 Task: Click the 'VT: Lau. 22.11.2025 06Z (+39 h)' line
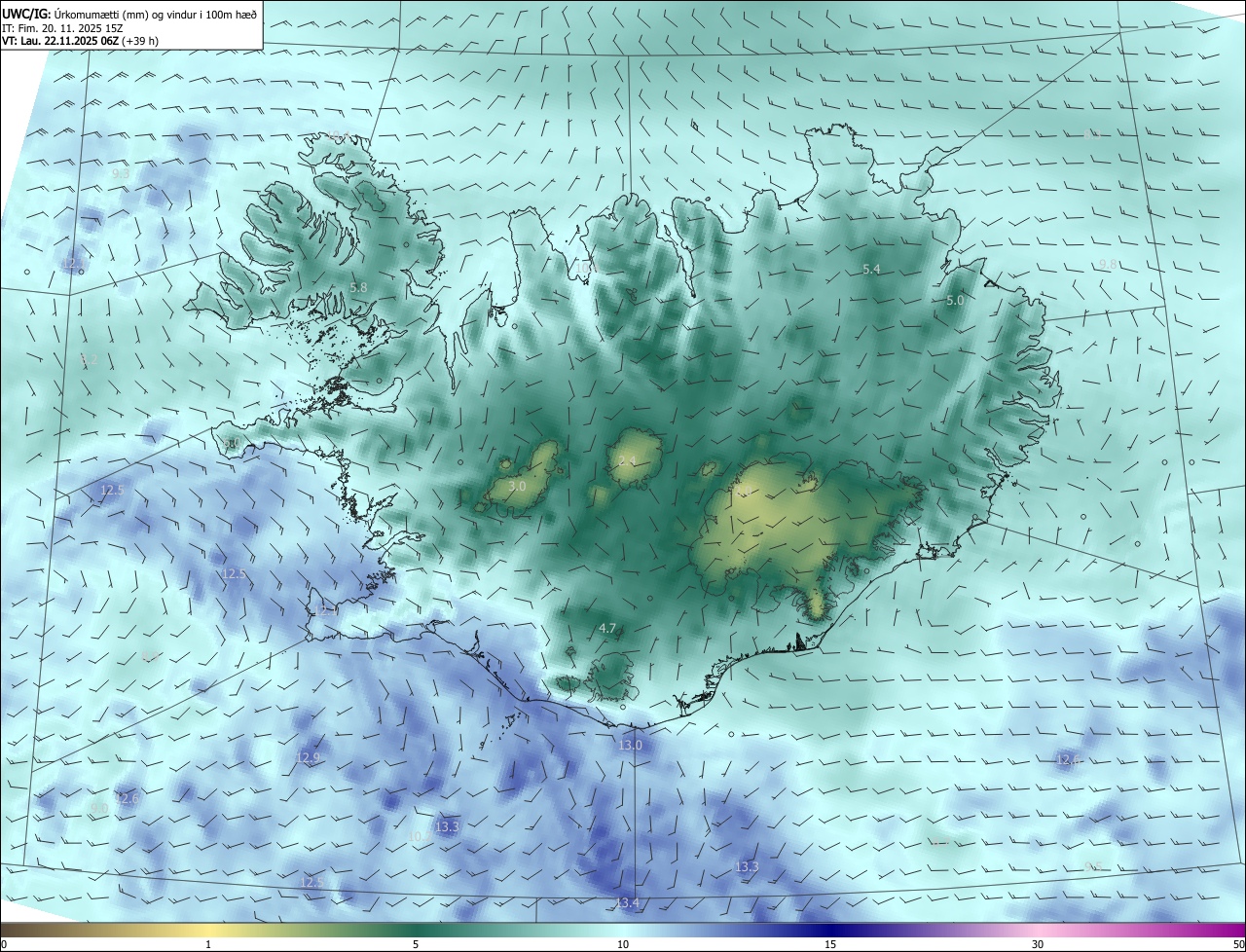[x=80, y=41]
